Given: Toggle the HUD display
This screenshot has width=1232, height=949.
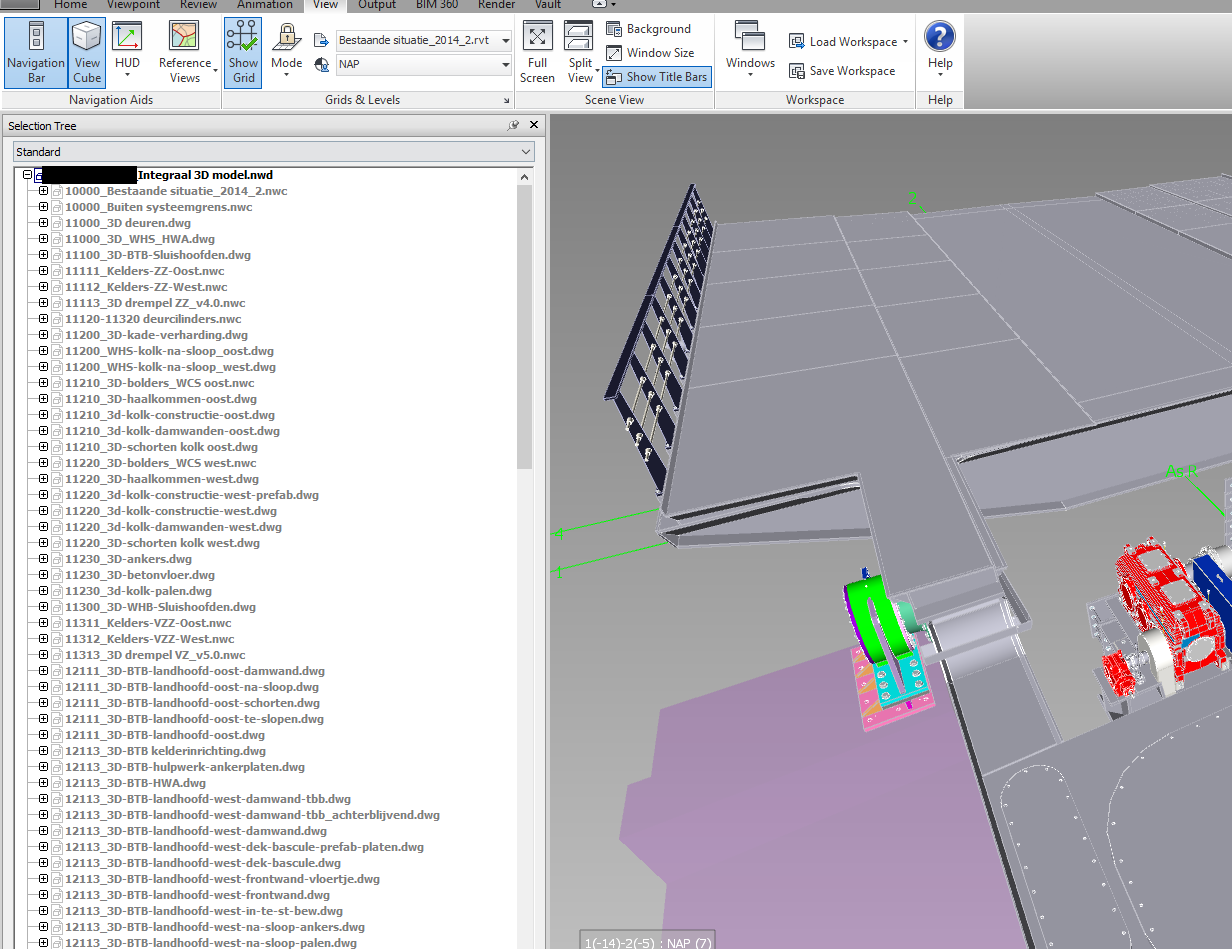Looking at the screenshot, I should point(127,52).
